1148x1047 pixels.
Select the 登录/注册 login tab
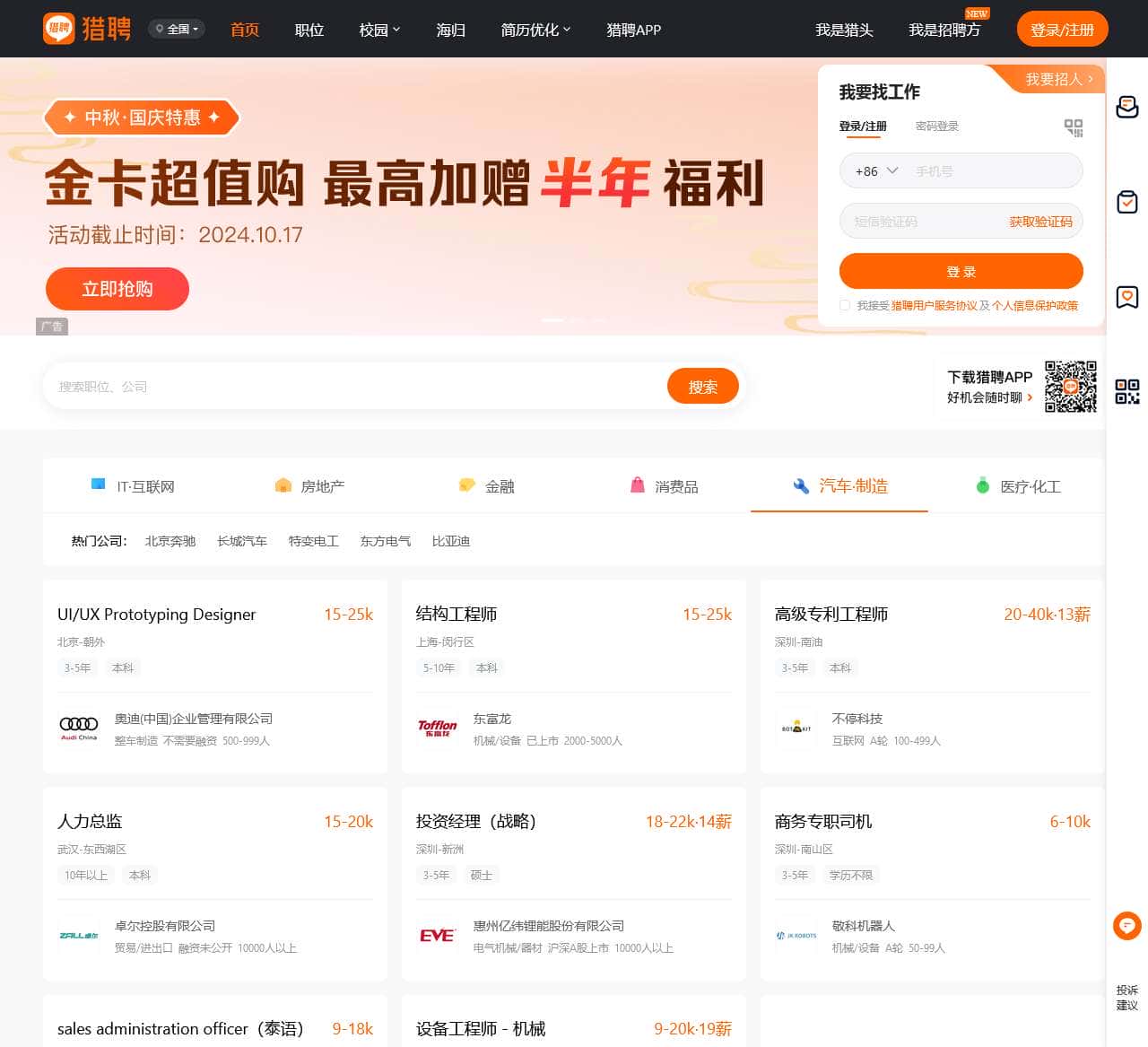click(x=863, y=127)
